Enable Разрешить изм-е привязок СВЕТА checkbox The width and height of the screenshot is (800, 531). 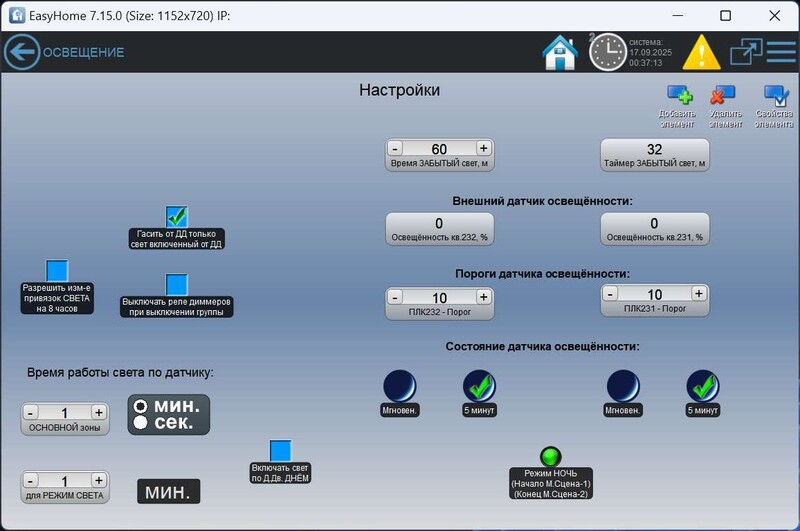pyautogui.click(x=57, y=271)
